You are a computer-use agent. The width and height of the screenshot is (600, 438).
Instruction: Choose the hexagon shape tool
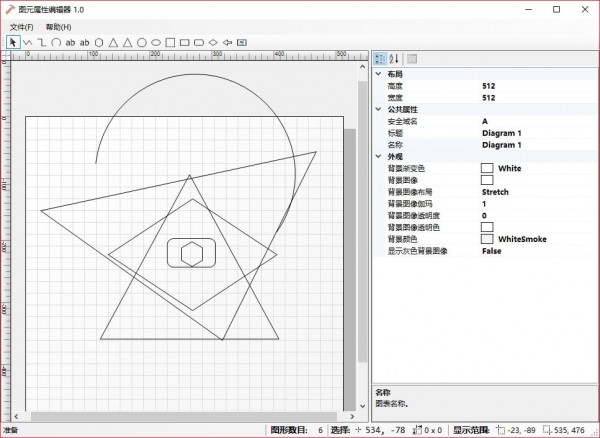[99, 42]
